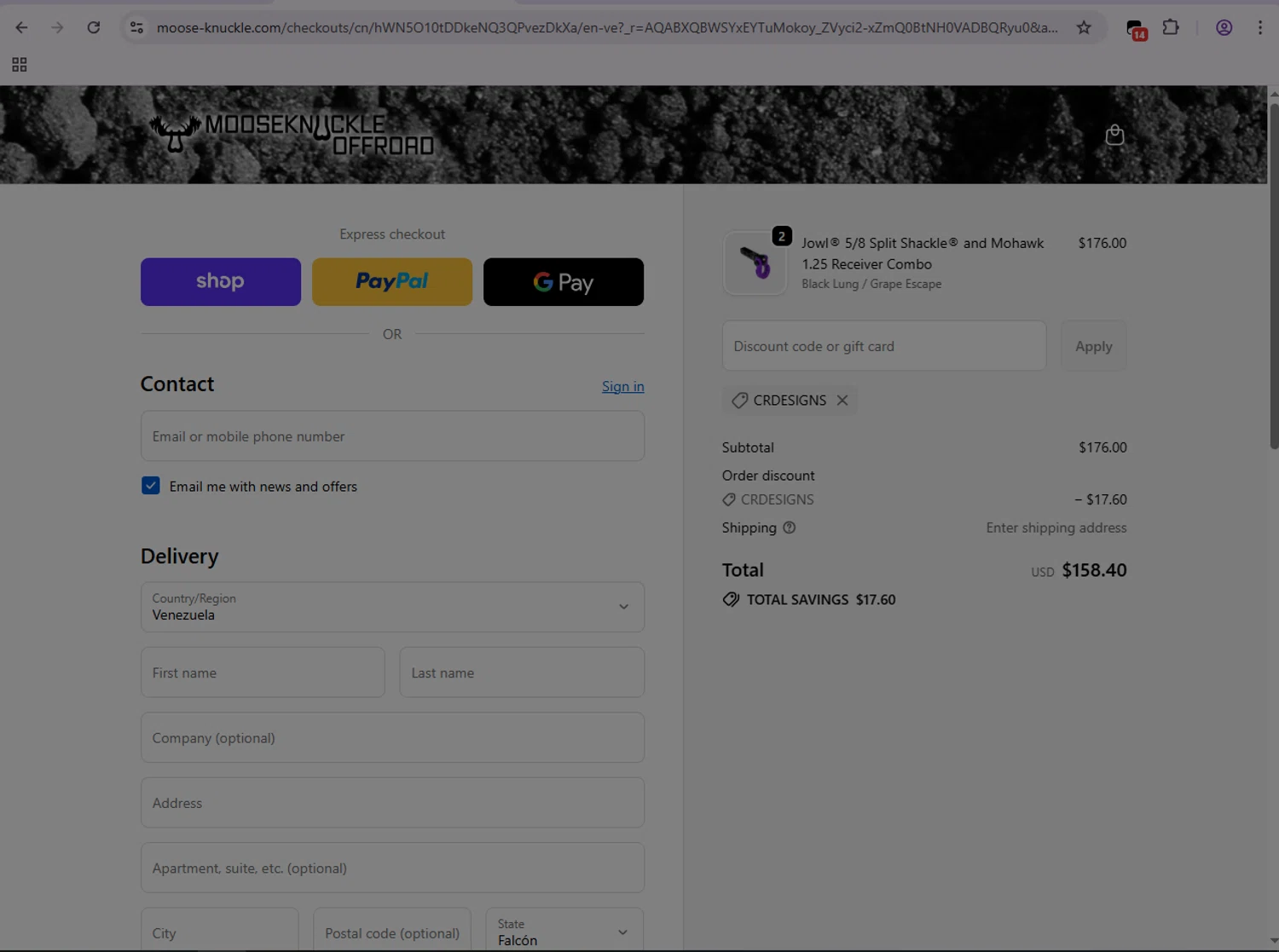Bookmark this page with the star icon
1279x952 pixels.
(x=1084, y=27)
